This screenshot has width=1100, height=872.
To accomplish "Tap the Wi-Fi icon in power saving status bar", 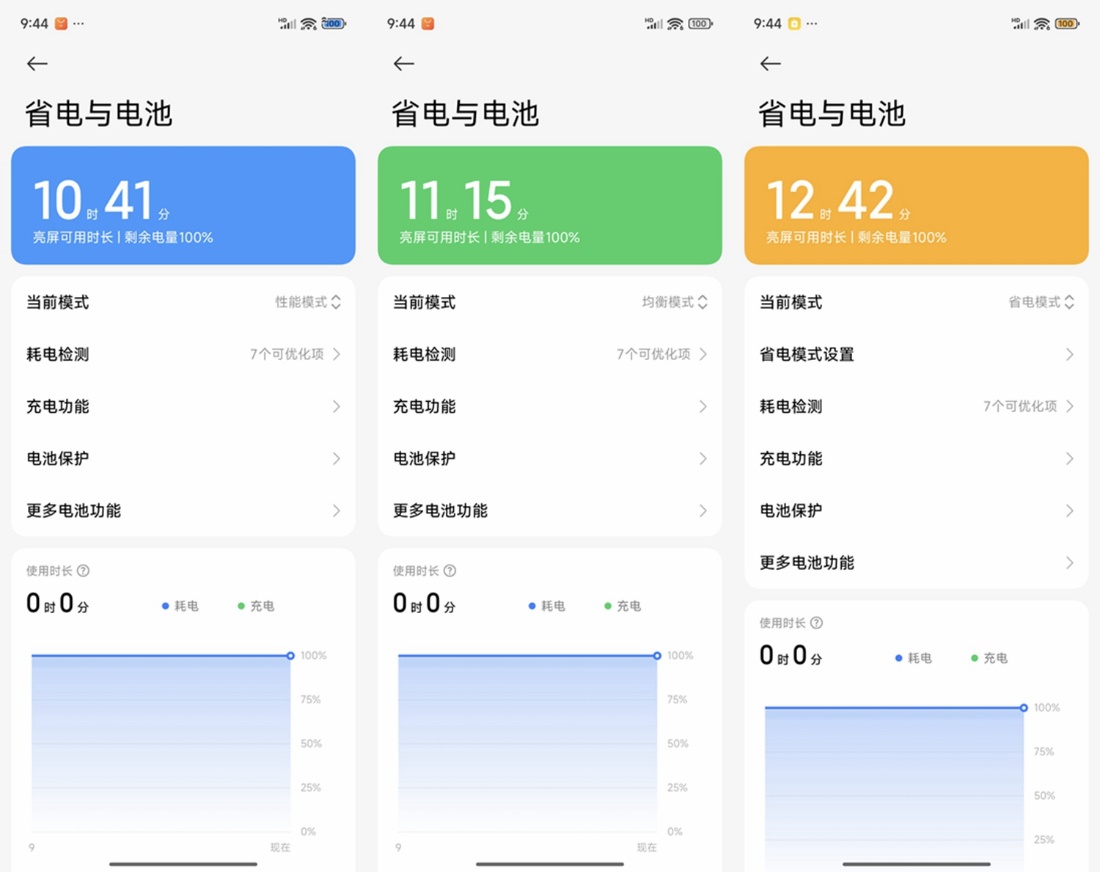I will (x=1042, y=24).
